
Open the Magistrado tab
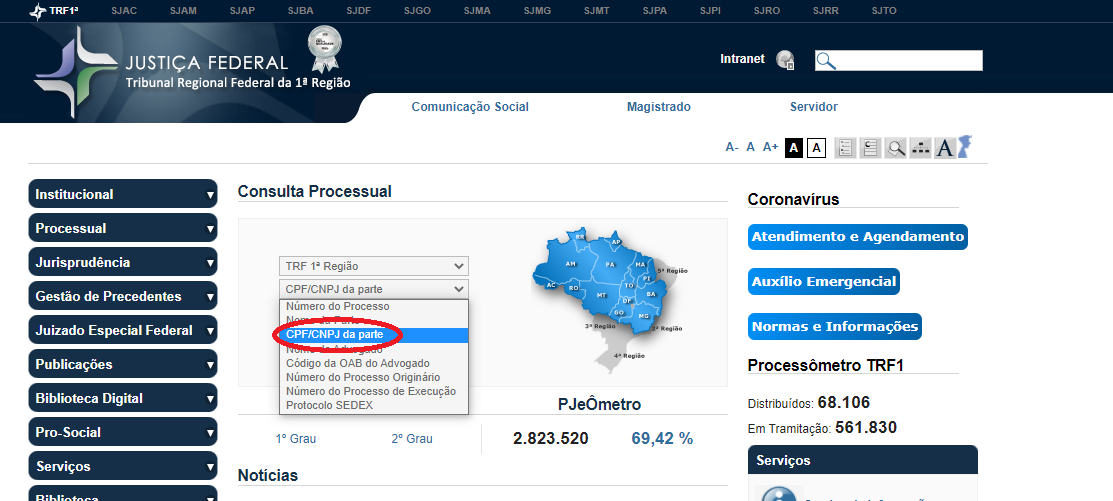click(658, 107)
